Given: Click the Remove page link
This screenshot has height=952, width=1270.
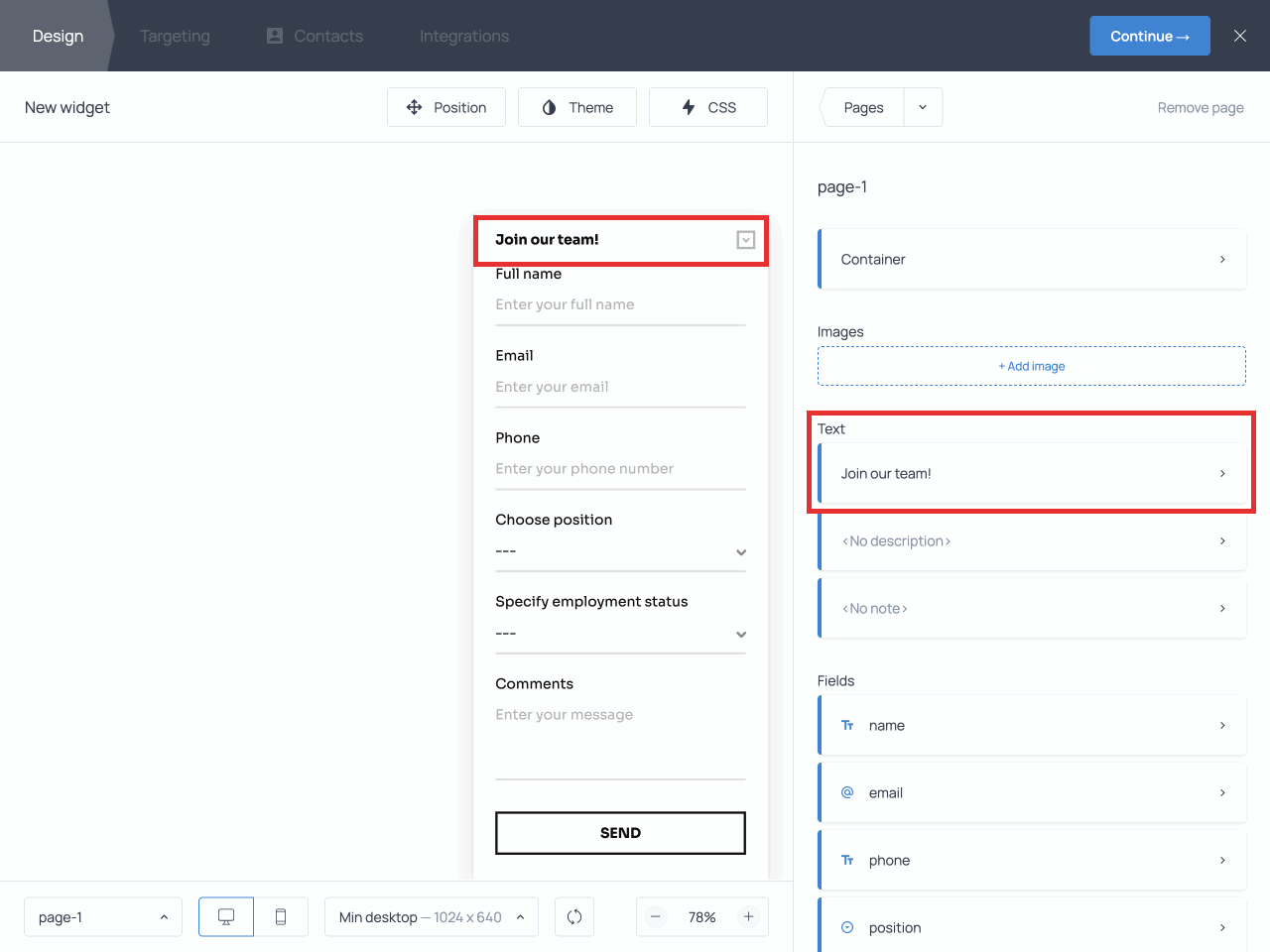Looking at the screenshot, I should [x=1201, y=107].
